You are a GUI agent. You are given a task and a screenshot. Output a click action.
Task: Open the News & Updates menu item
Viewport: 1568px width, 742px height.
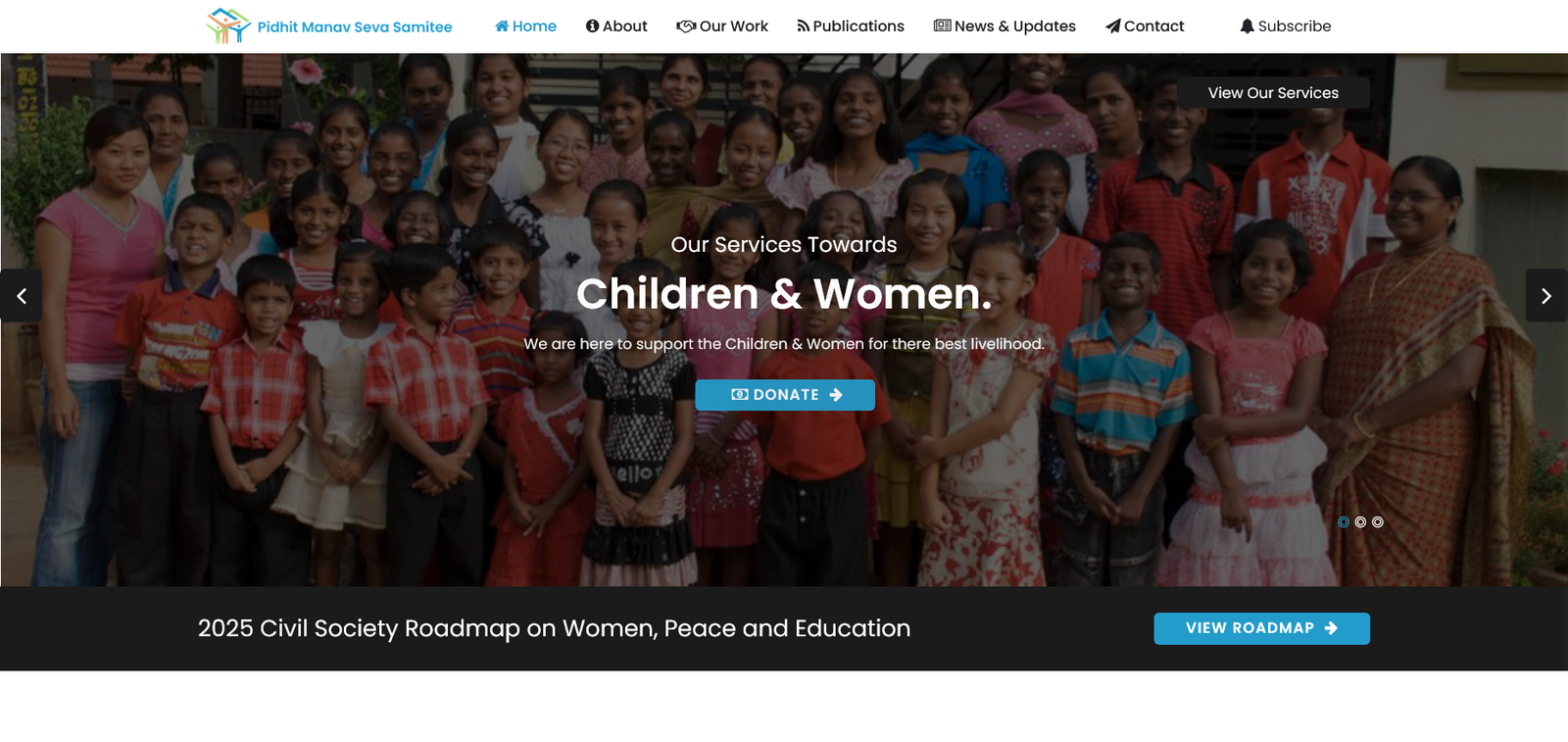click(x=1004, y=26)
